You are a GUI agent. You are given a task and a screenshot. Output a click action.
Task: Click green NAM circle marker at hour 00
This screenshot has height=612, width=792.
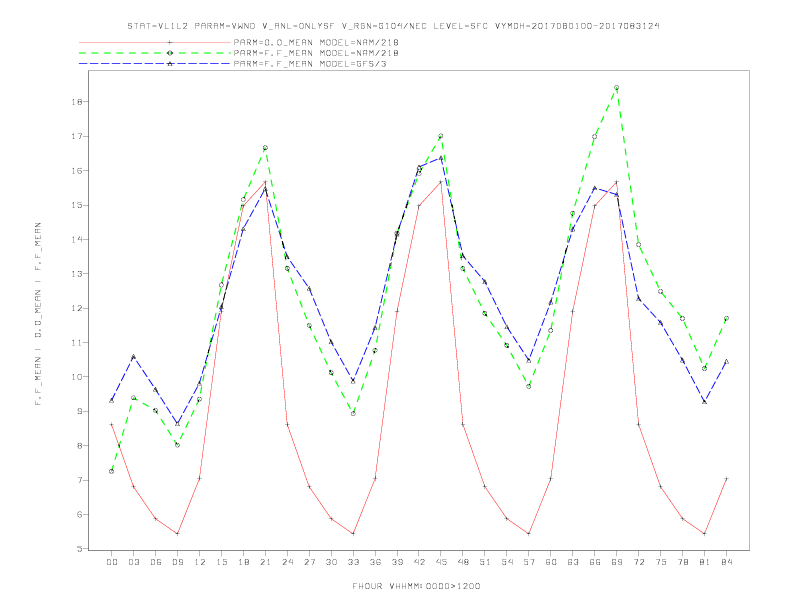coord(112,471)
